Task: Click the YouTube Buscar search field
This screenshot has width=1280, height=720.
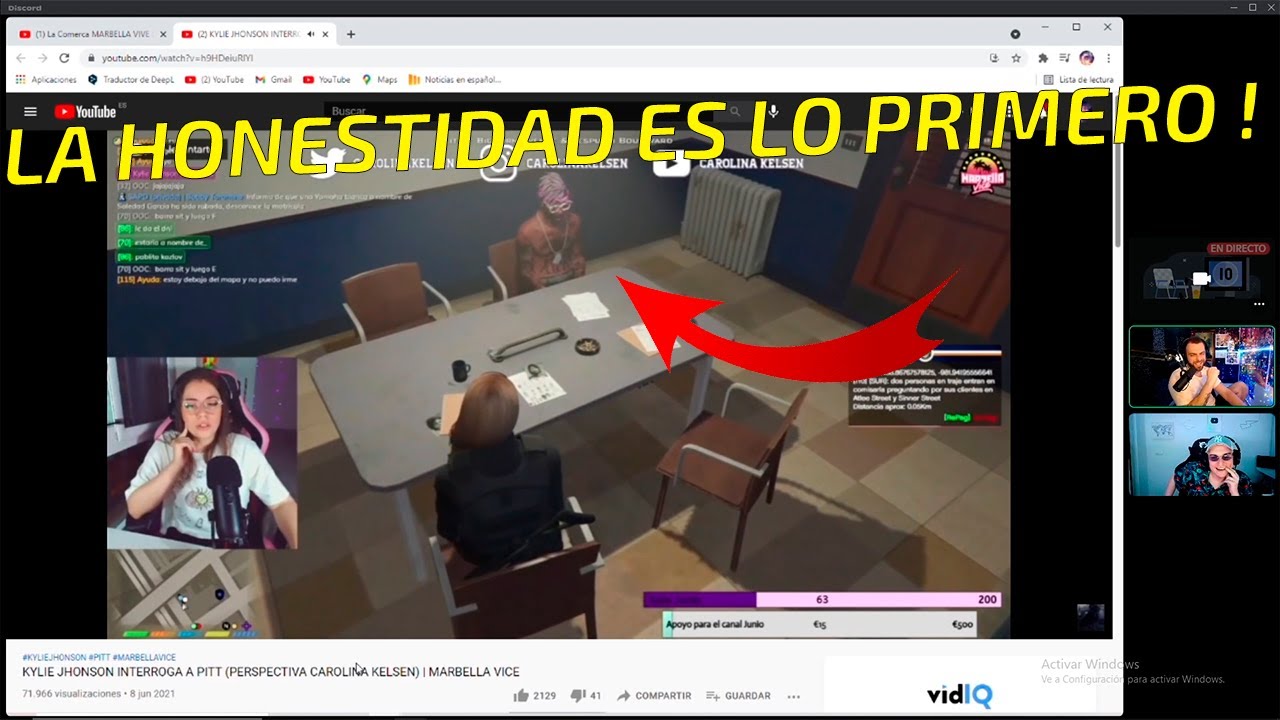Action: 520,111
